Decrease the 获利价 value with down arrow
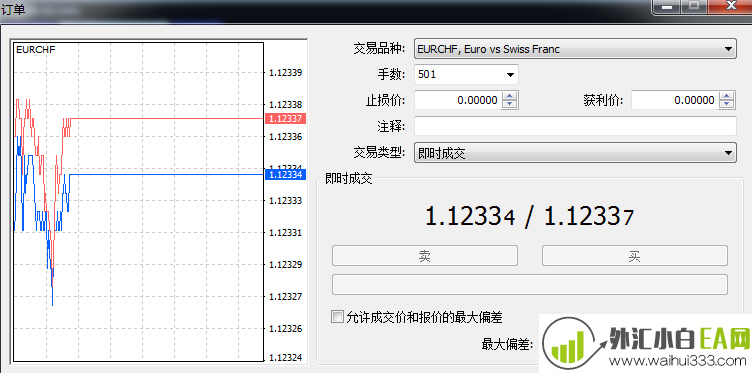Image resolution: width=752 pixels, height=373 pixels. coord(727,104)
